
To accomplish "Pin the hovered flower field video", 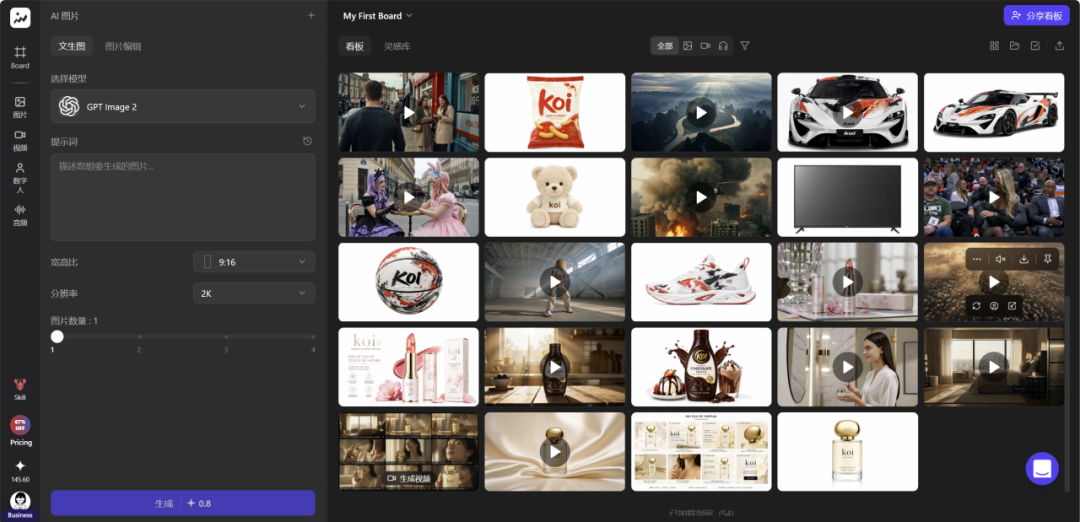I will click(x=1048, y=259).
